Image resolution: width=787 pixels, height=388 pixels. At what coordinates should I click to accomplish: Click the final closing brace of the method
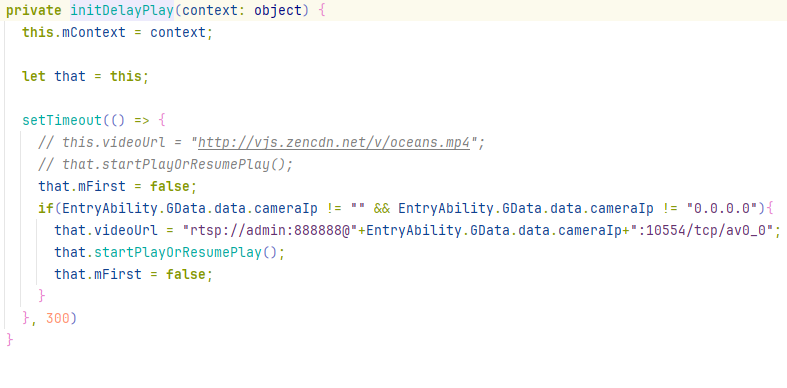[10, 340]
